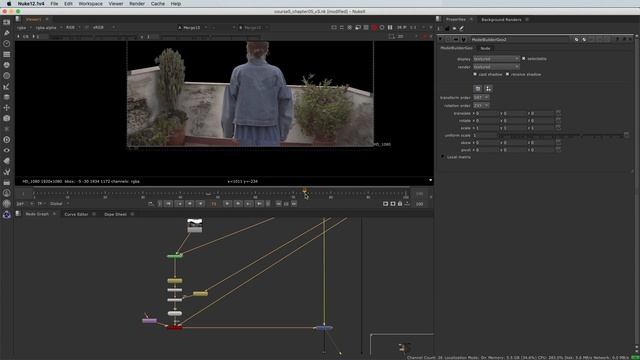Click the translate x input field
640x360 pixels.
point(487,113)
